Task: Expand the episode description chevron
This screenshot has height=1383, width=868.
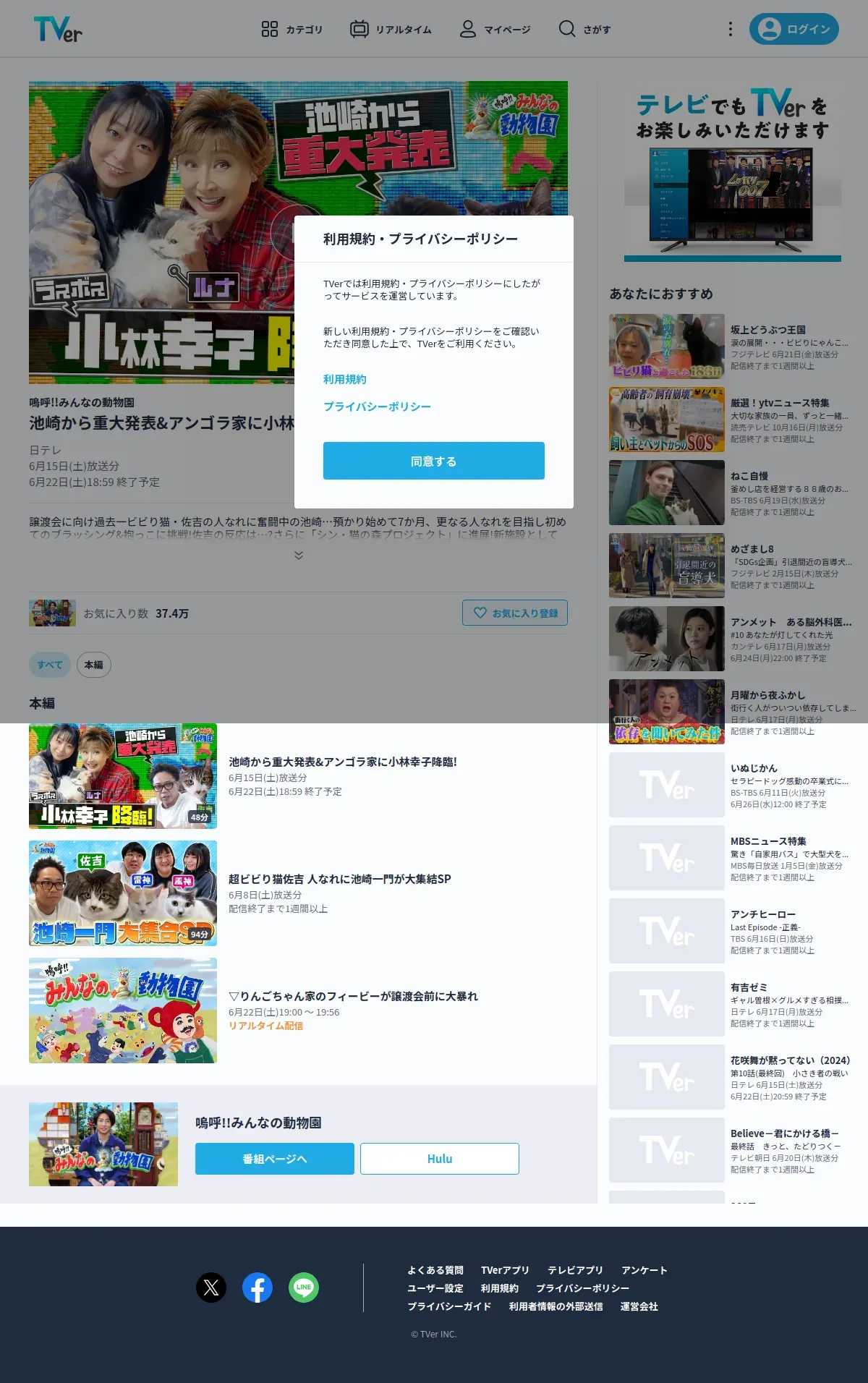Action: pos(299,555)
